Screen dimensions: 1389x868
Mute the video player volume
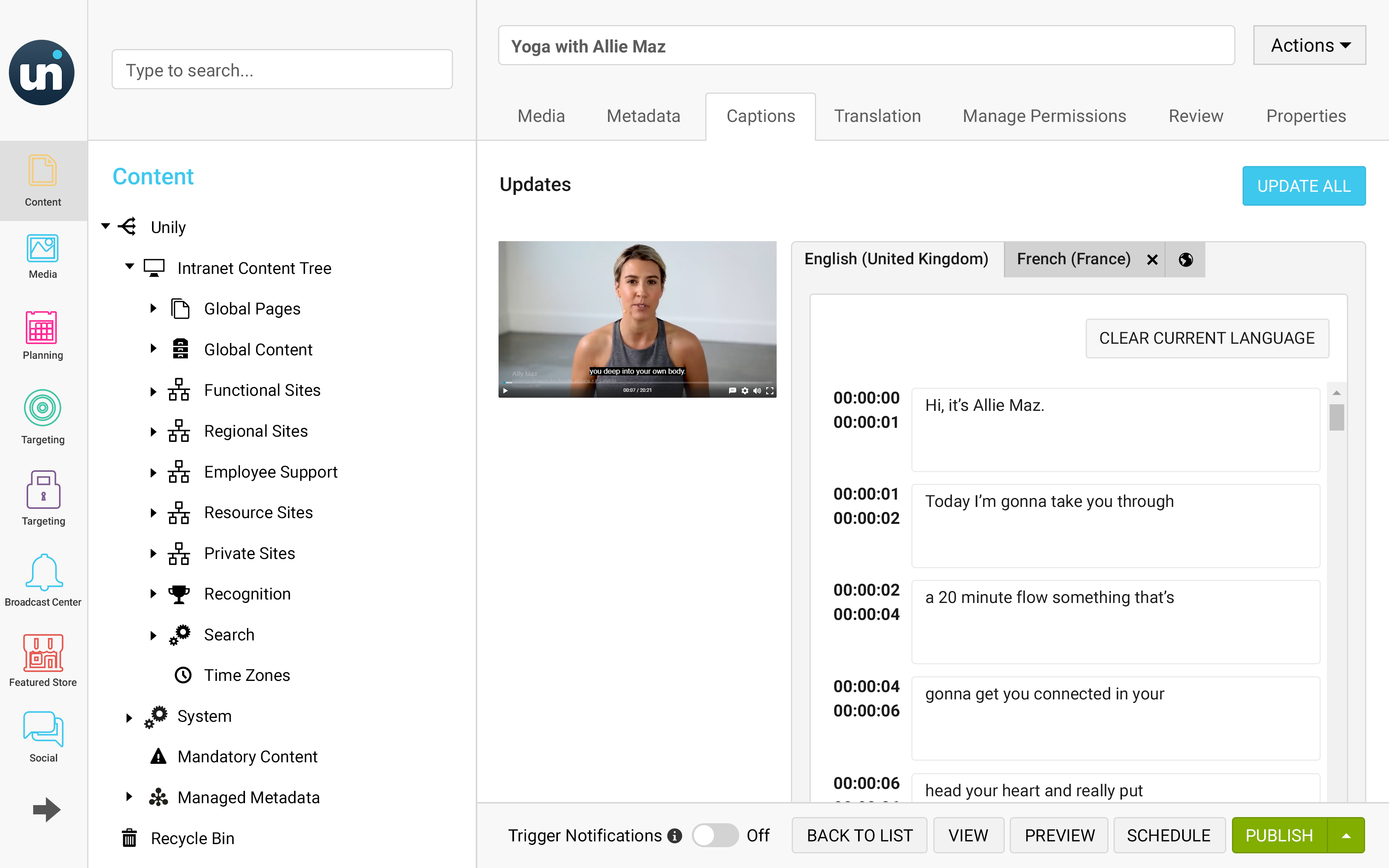point(757,390)
